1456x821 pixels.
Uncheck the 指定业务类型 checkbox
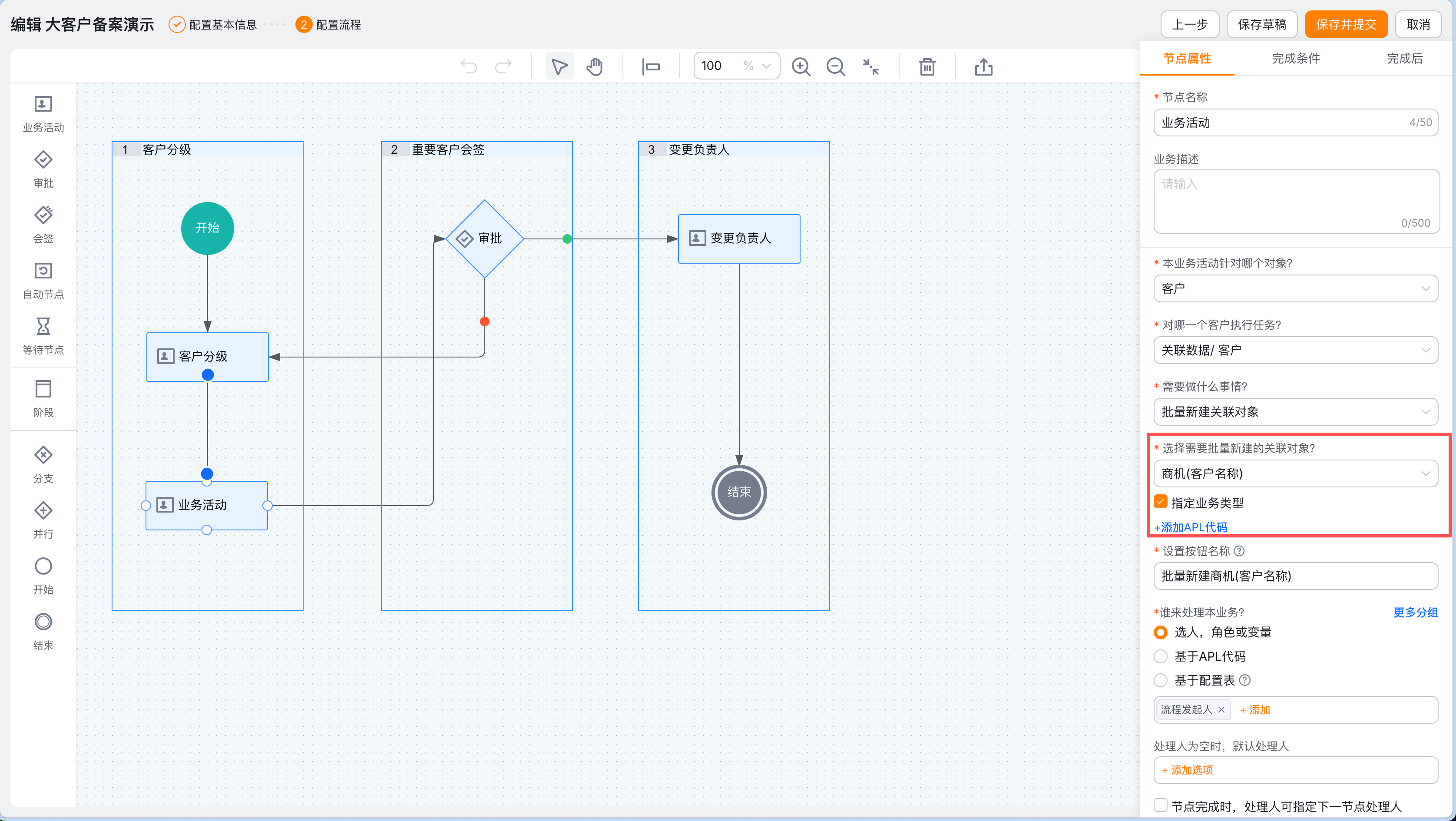(x=1161, y=502)
